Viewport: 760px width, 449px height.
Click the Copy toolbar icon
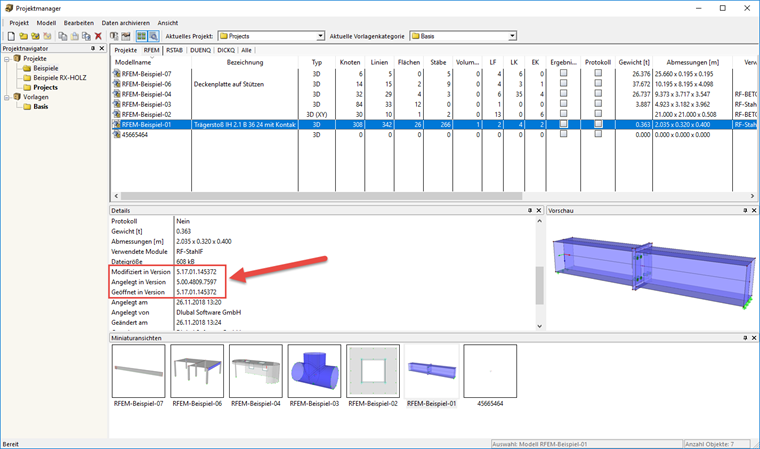63,36
